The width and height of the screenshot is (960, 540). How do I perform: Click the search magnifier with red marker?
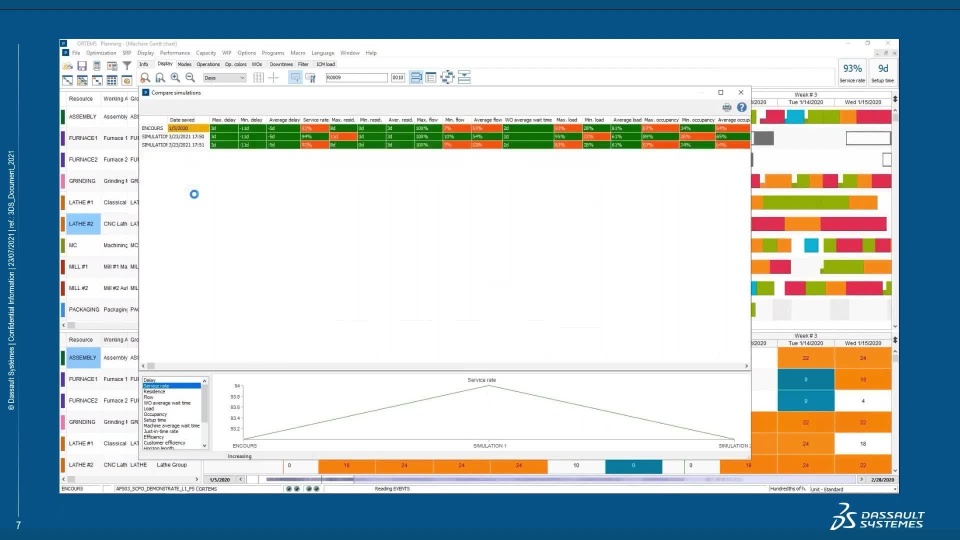point(145,78)
